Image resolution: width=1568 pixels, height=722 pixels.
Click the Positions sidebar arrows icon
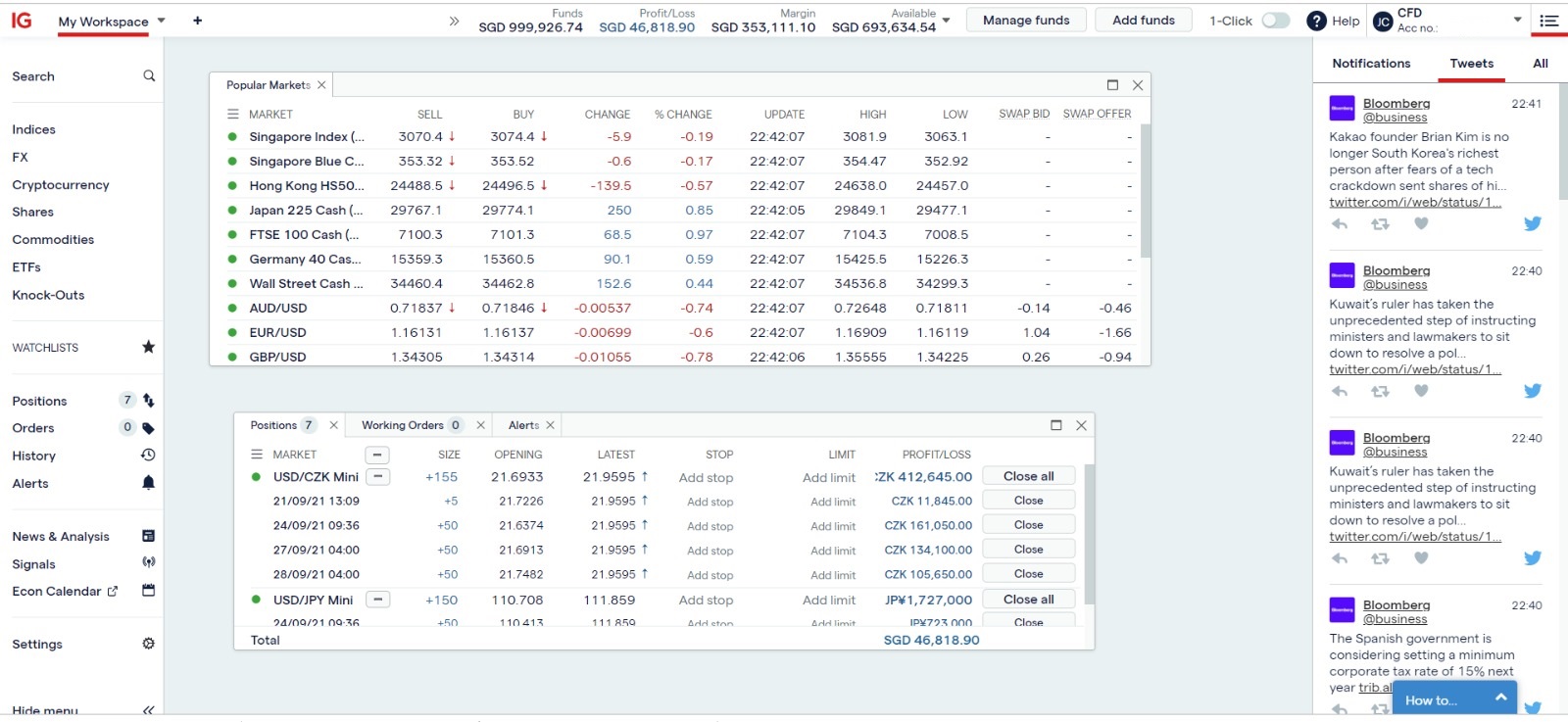pyautogui.click(x=148, y=400)
